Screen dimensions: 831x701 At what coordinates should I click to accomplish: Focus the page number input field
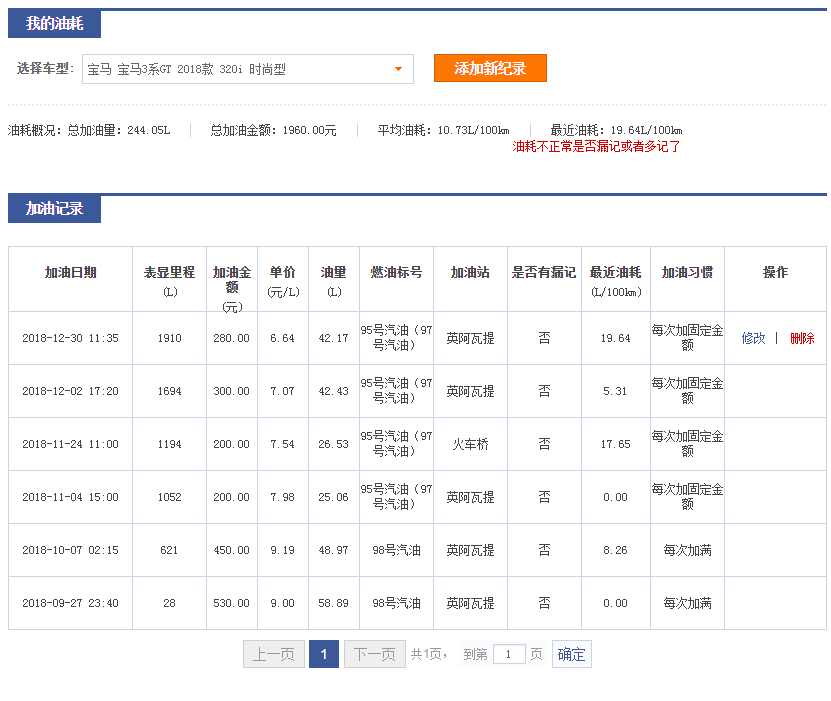pos(509,655)
